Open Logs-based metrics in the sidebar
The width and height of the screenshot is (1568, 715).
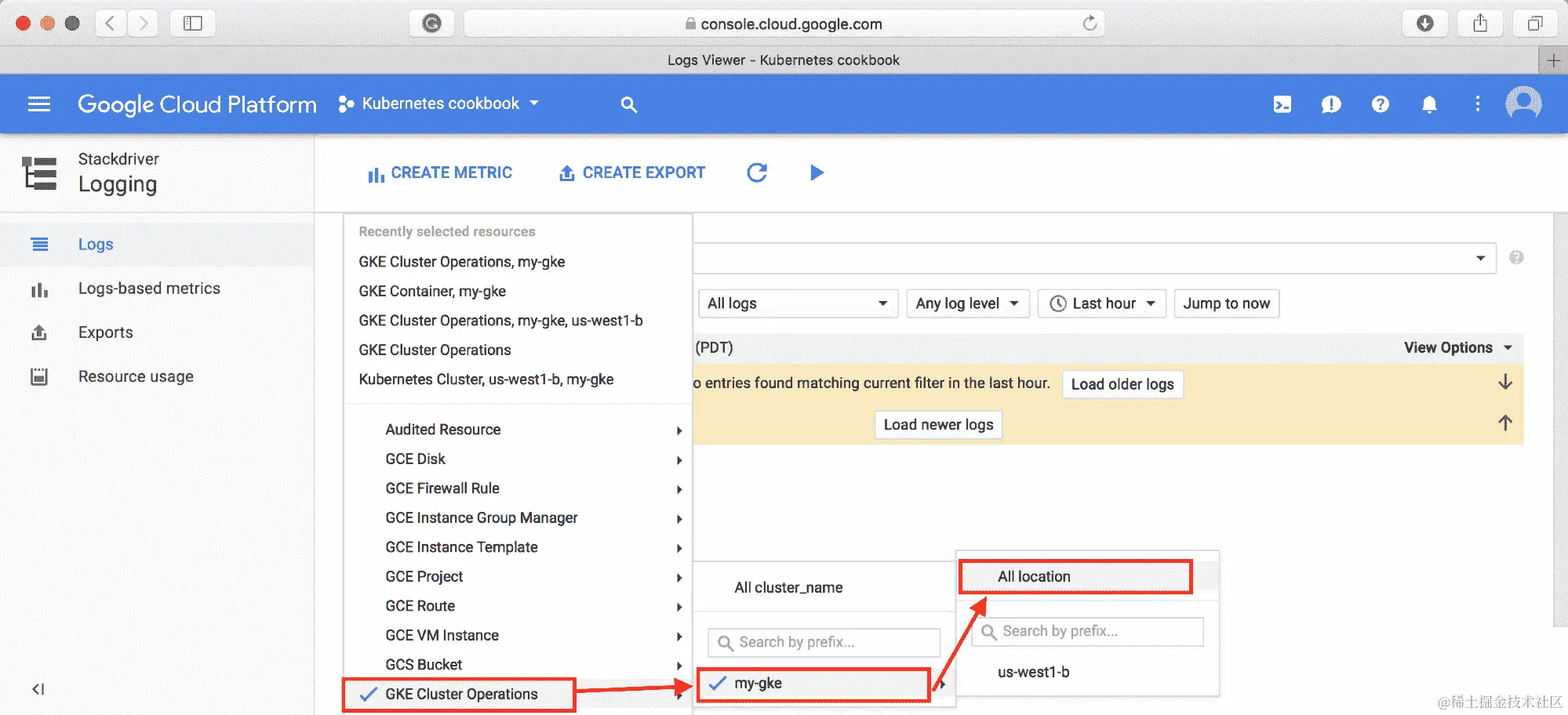click(x=149, y=289)
